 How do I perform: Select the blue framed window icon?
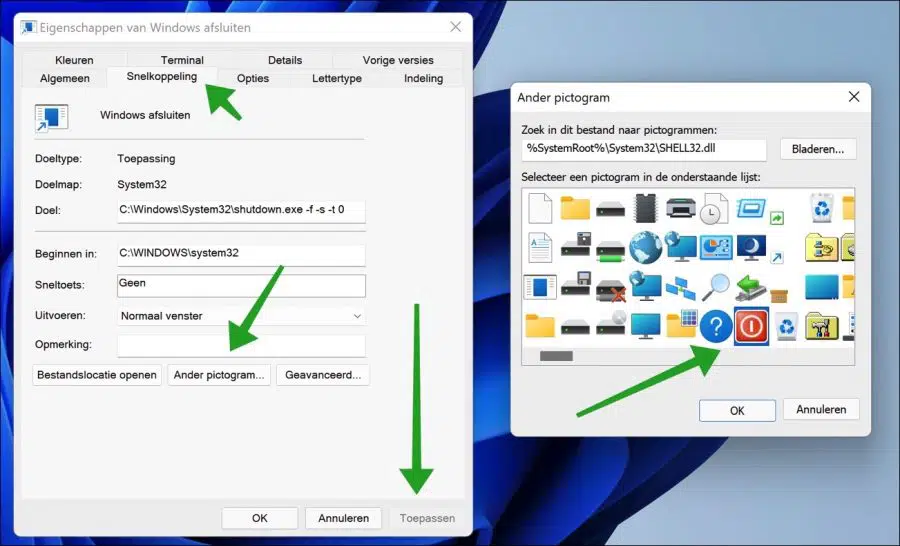(751, 208)
